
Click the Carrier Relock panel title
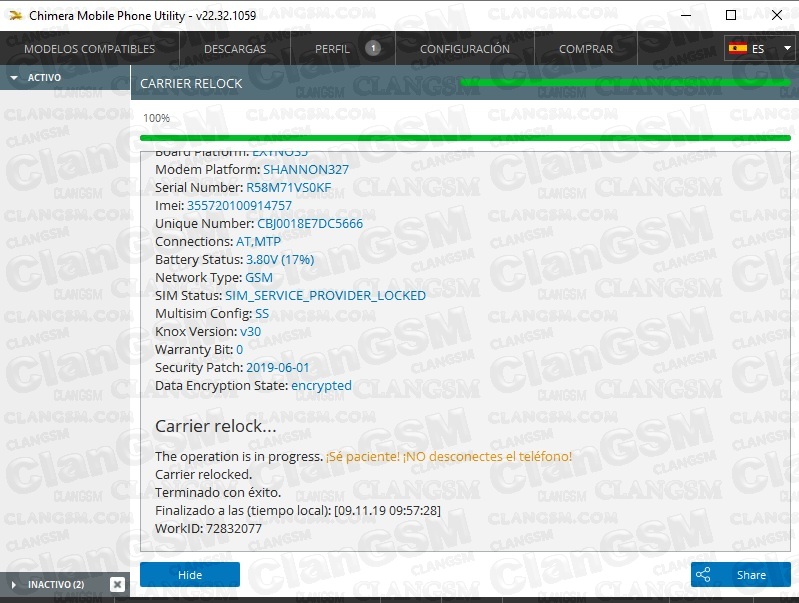pyautogui.click(x=191, y=84)
